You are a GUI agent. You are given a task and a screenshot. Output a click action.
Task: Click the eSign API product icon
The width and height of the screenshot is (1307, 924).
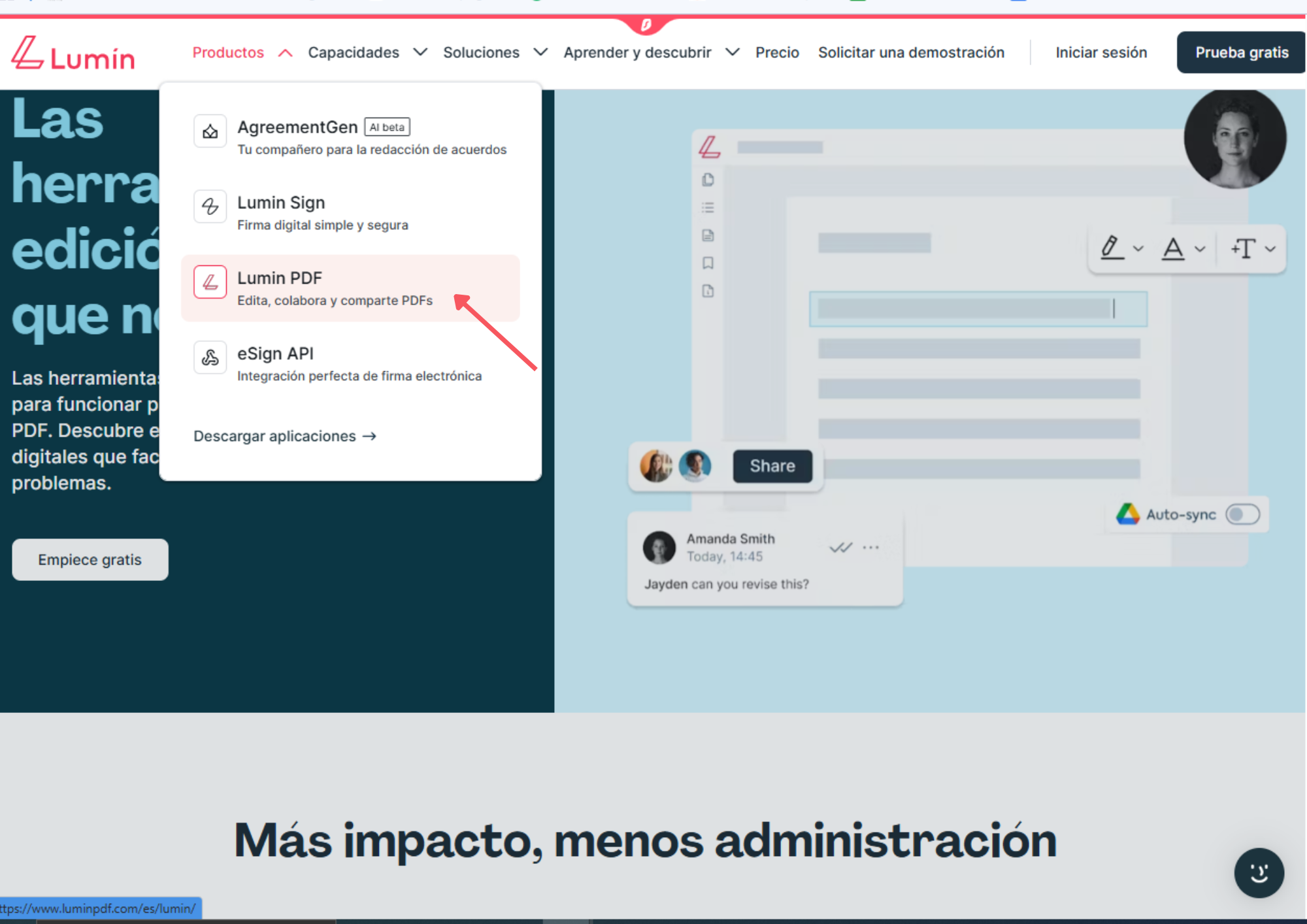(210, 357)
